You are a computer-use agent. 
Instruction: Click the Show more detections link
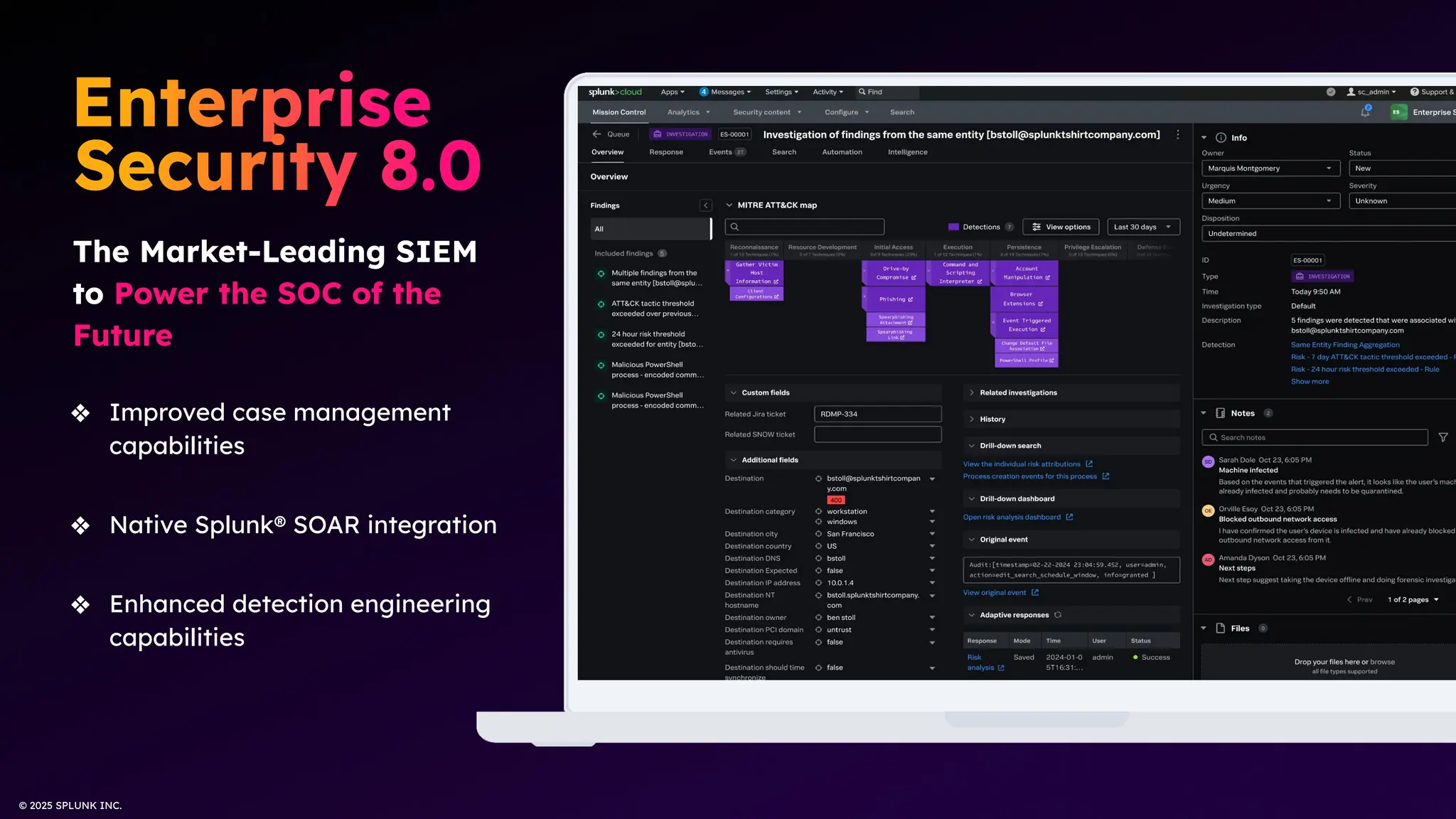point(1310,382)
